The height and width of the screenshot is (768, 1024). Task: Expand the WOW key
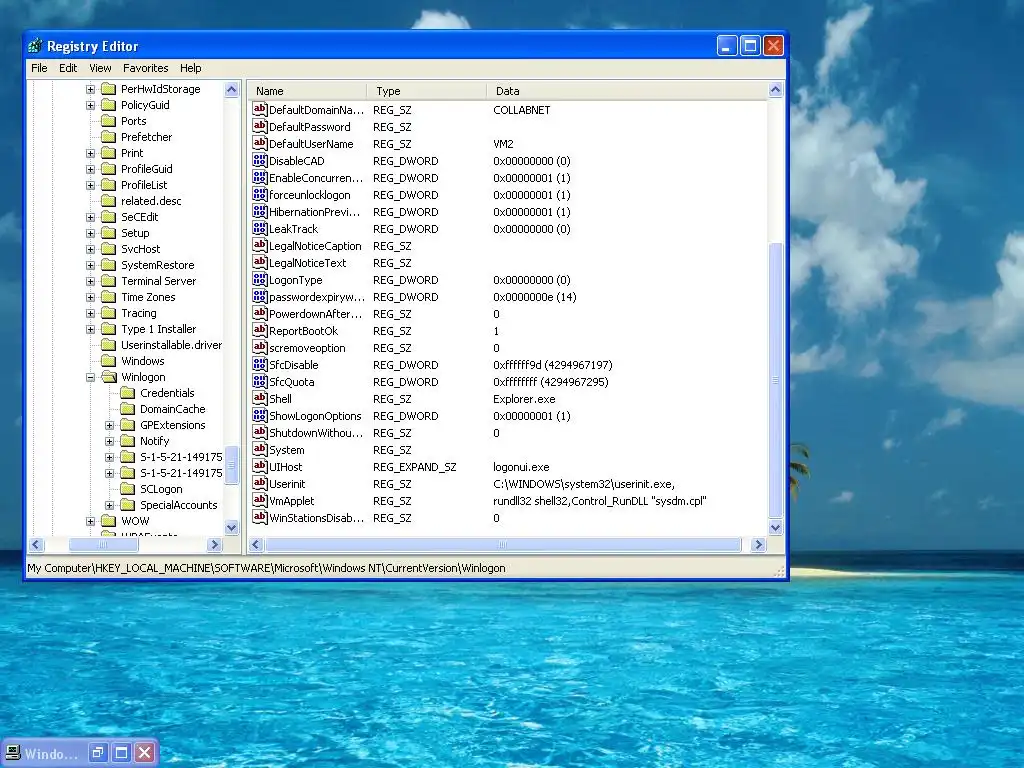(90, 521)
